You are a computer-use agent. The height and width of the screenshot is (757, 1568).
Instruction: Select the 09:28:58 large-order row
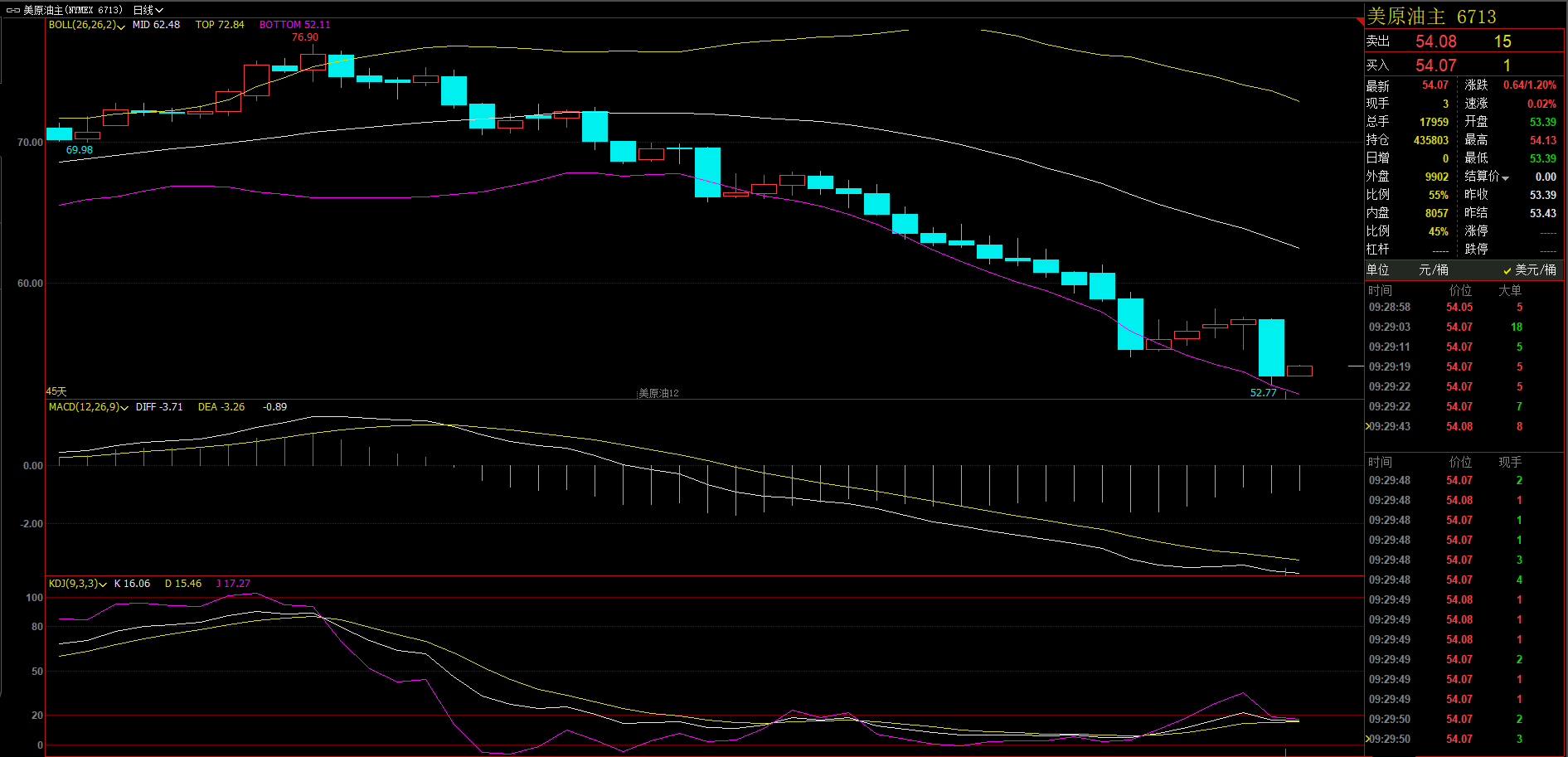pyautogui.click(x=1464, y=308)
